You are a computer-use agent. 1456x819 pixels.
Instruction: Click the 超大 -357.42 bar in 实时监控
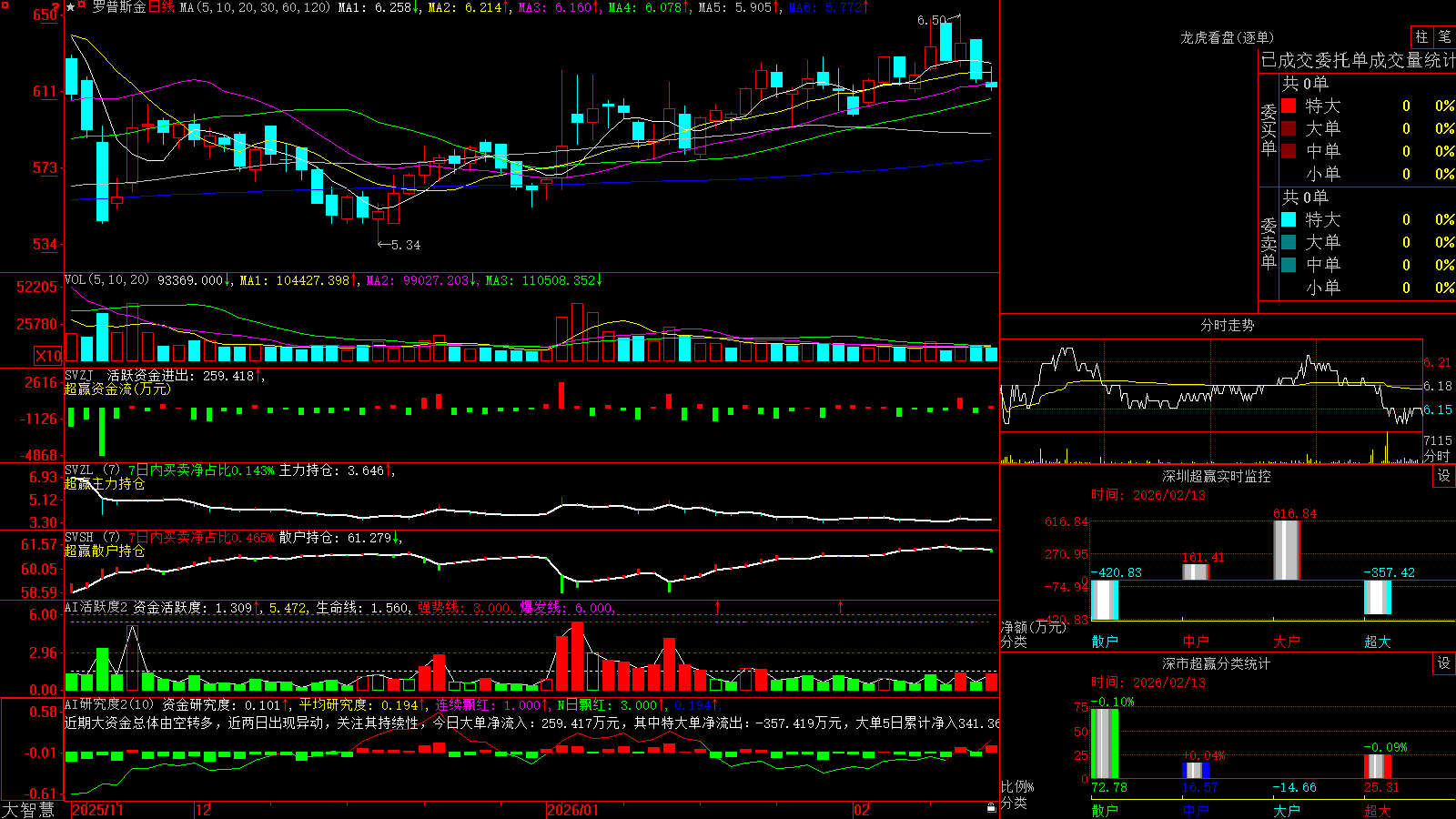coord(1378,597)
